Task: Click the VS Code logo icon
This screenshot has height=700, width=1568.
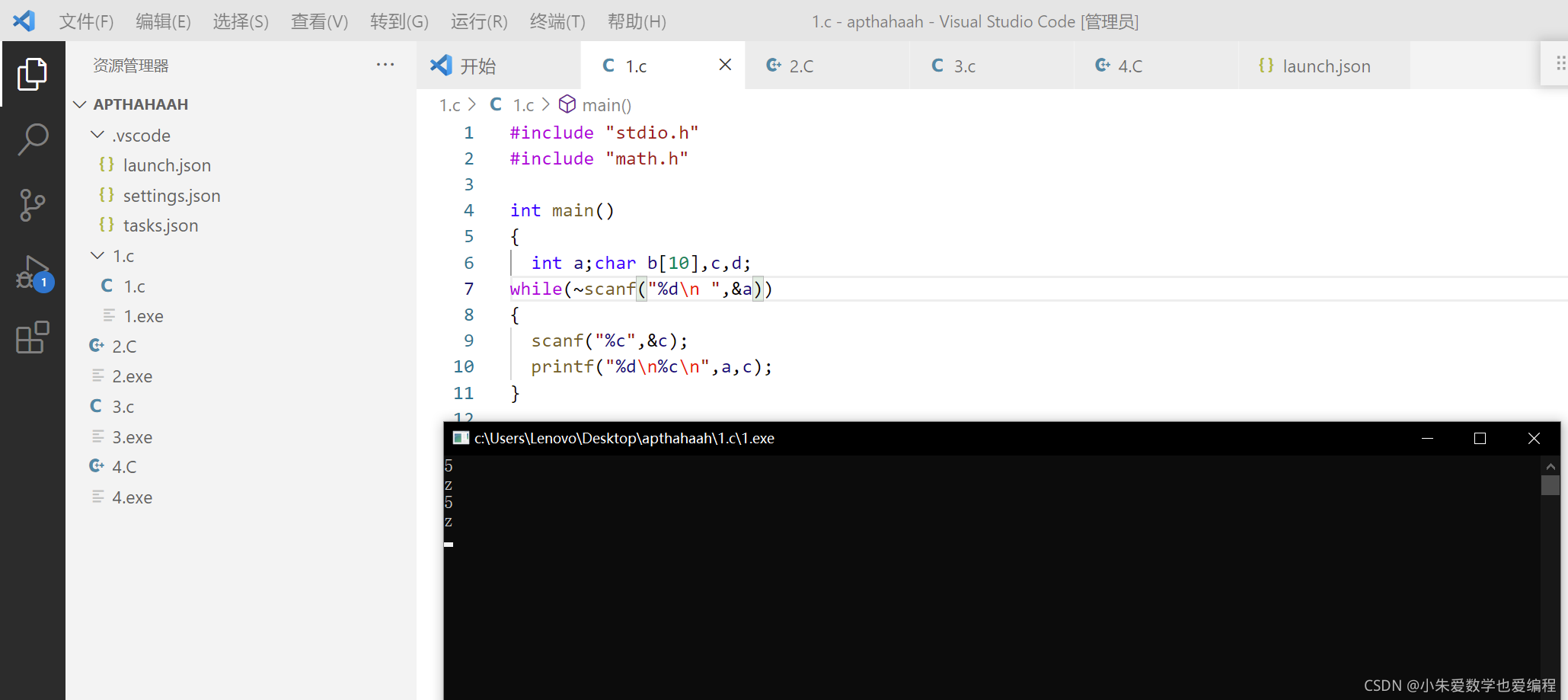Action: tap(24, 21)
